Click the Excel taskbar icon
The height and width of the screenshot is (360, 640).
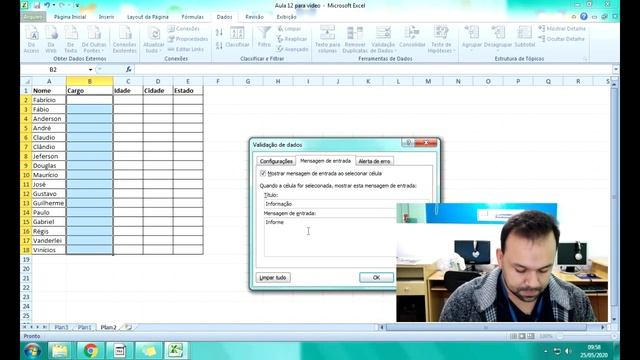pos(176,351)
